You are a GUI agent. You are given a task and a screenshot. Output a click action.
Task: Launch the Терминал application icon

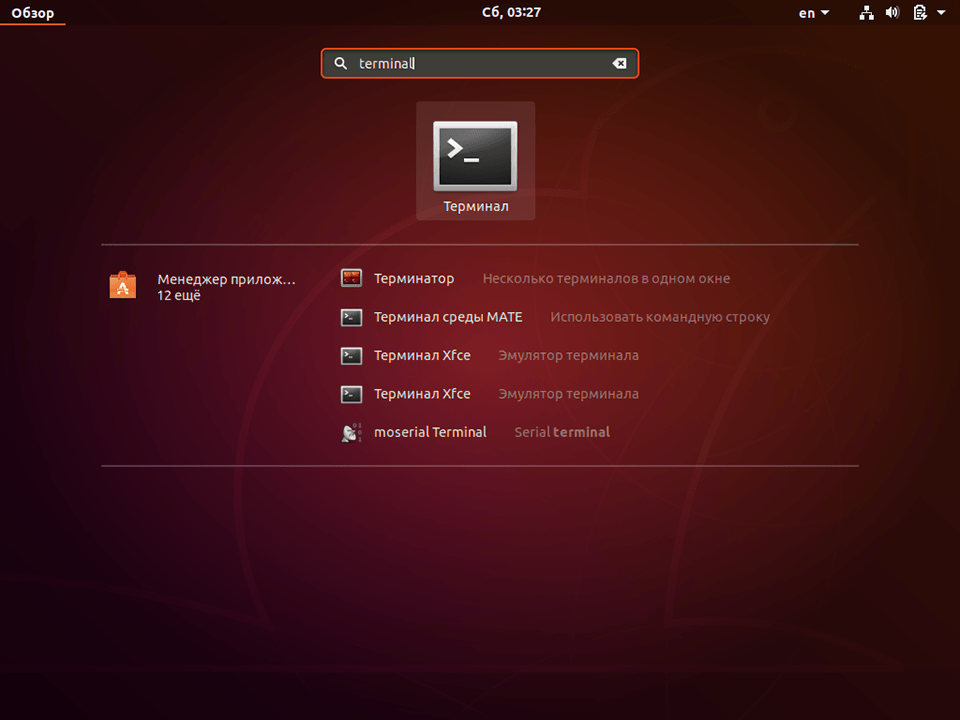coord(475,155)
